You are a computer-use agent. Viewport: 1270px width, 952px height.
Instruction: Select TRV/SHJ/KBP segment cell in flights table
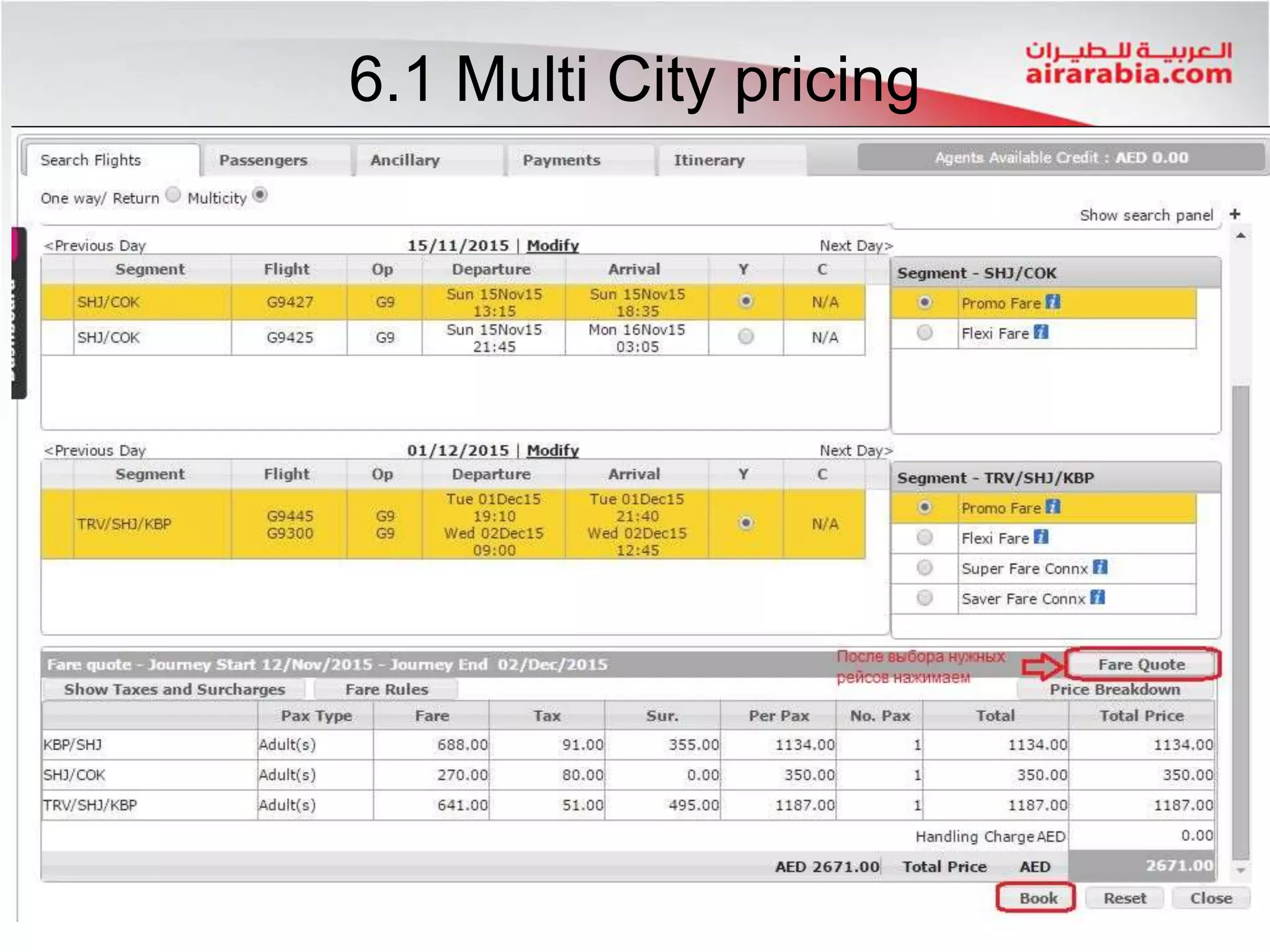point(151,524)
